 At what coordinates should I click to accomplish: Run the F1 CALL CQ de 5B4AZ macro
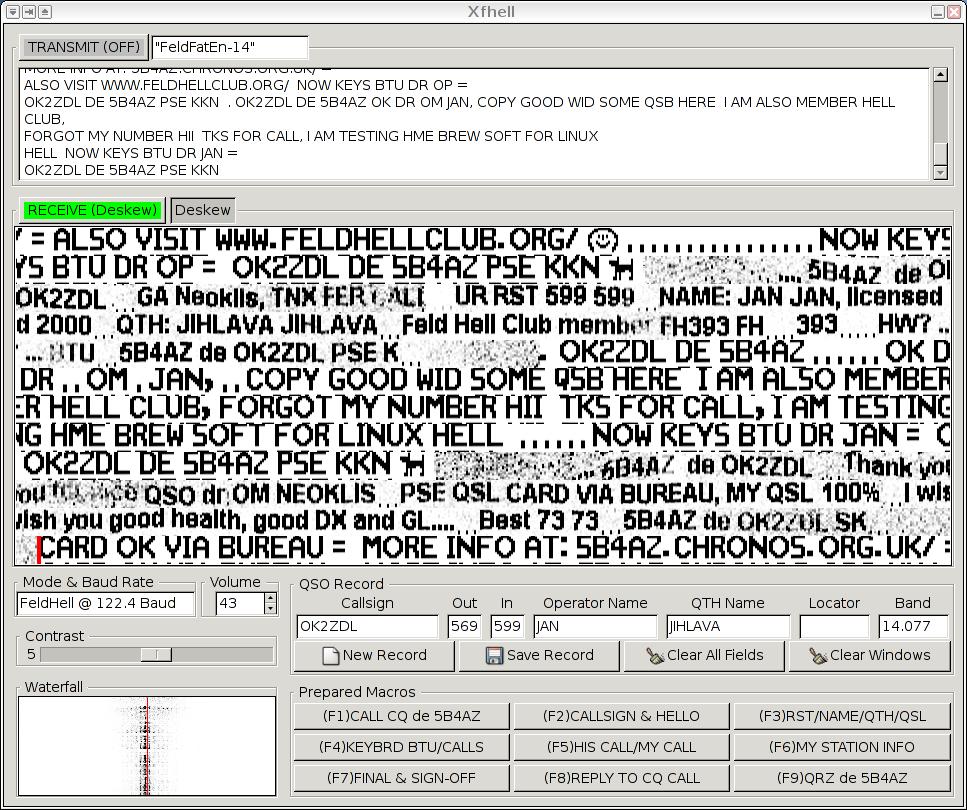401,716
